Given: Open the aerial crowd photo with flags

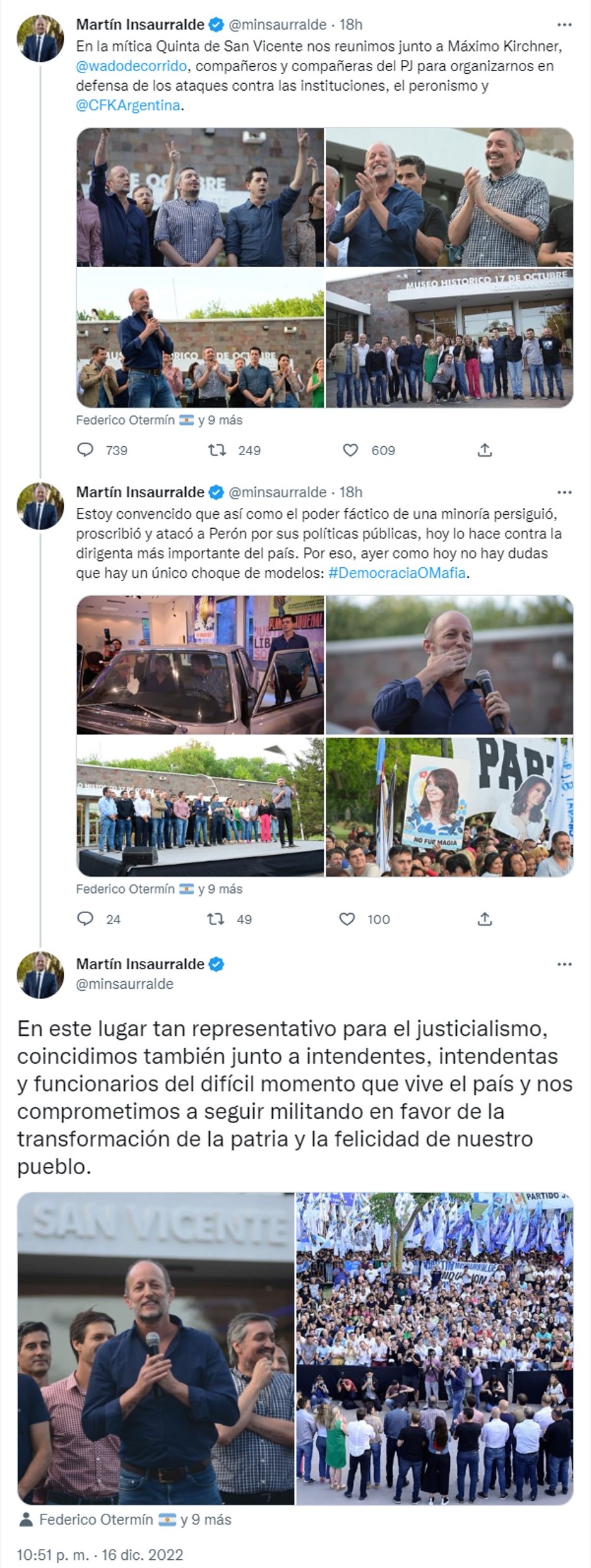Looking at the screenshot, I should pyautogui.click(x=435, y=1348).
